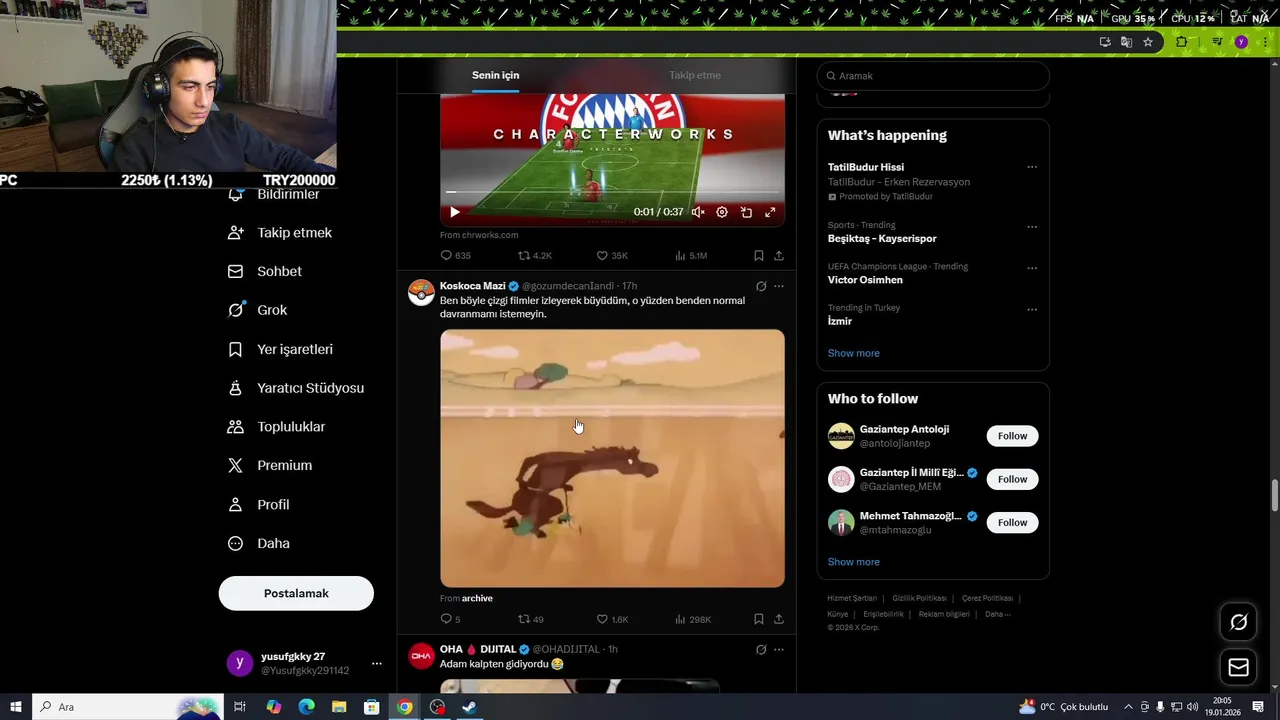View analytics showing 5.1M views
The image size is (1280, 720).
[691, 256]
